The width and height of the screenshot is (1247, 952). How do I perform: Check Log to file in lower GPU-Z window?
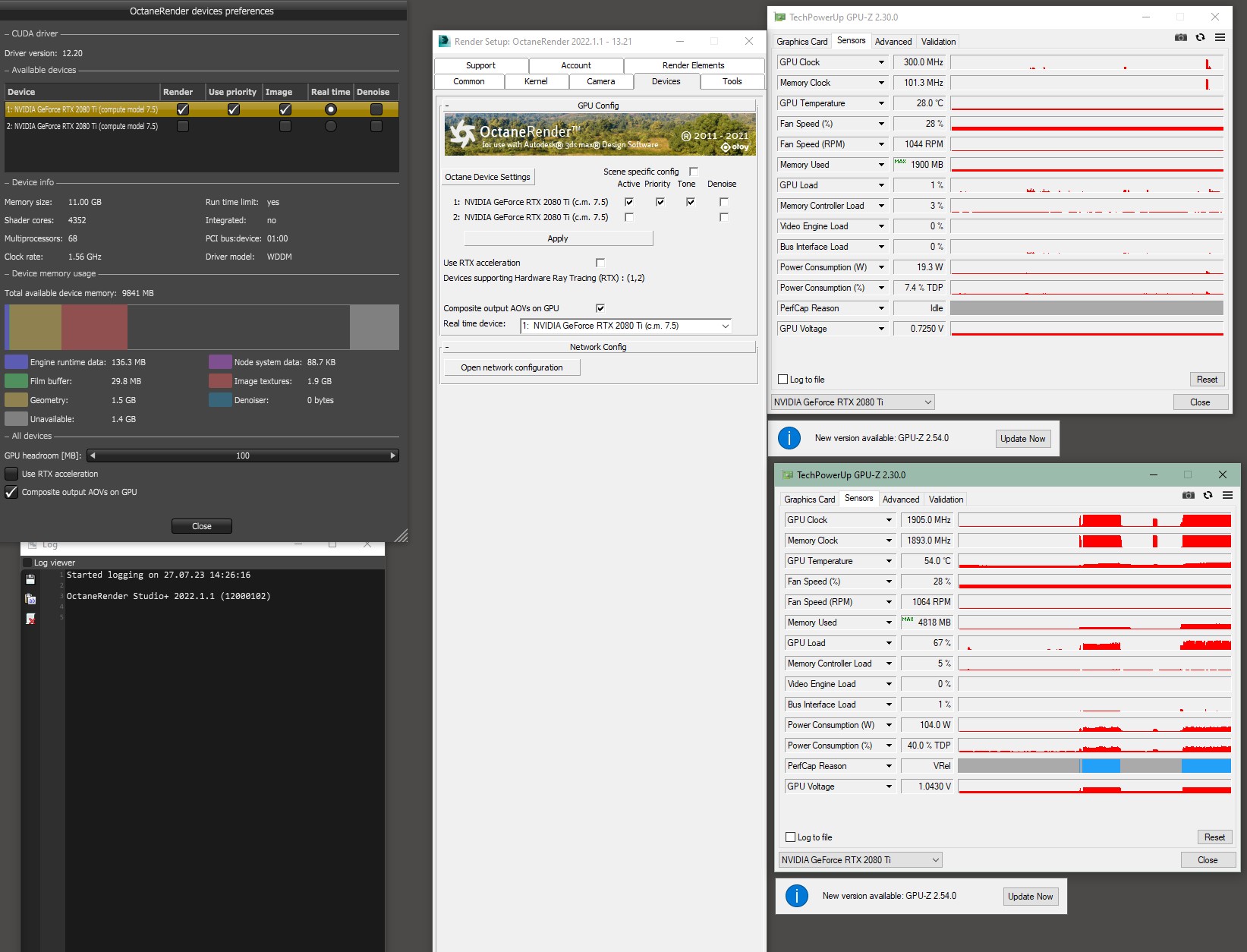(790, 837)
